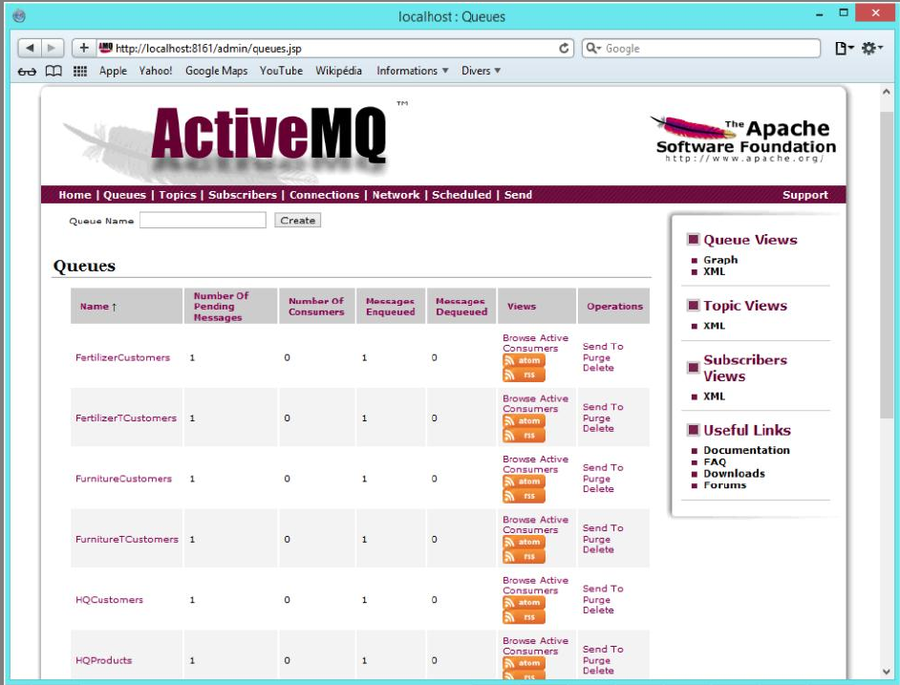Click the atom feed icon for FertilizerCustomers

coord(523,361)
